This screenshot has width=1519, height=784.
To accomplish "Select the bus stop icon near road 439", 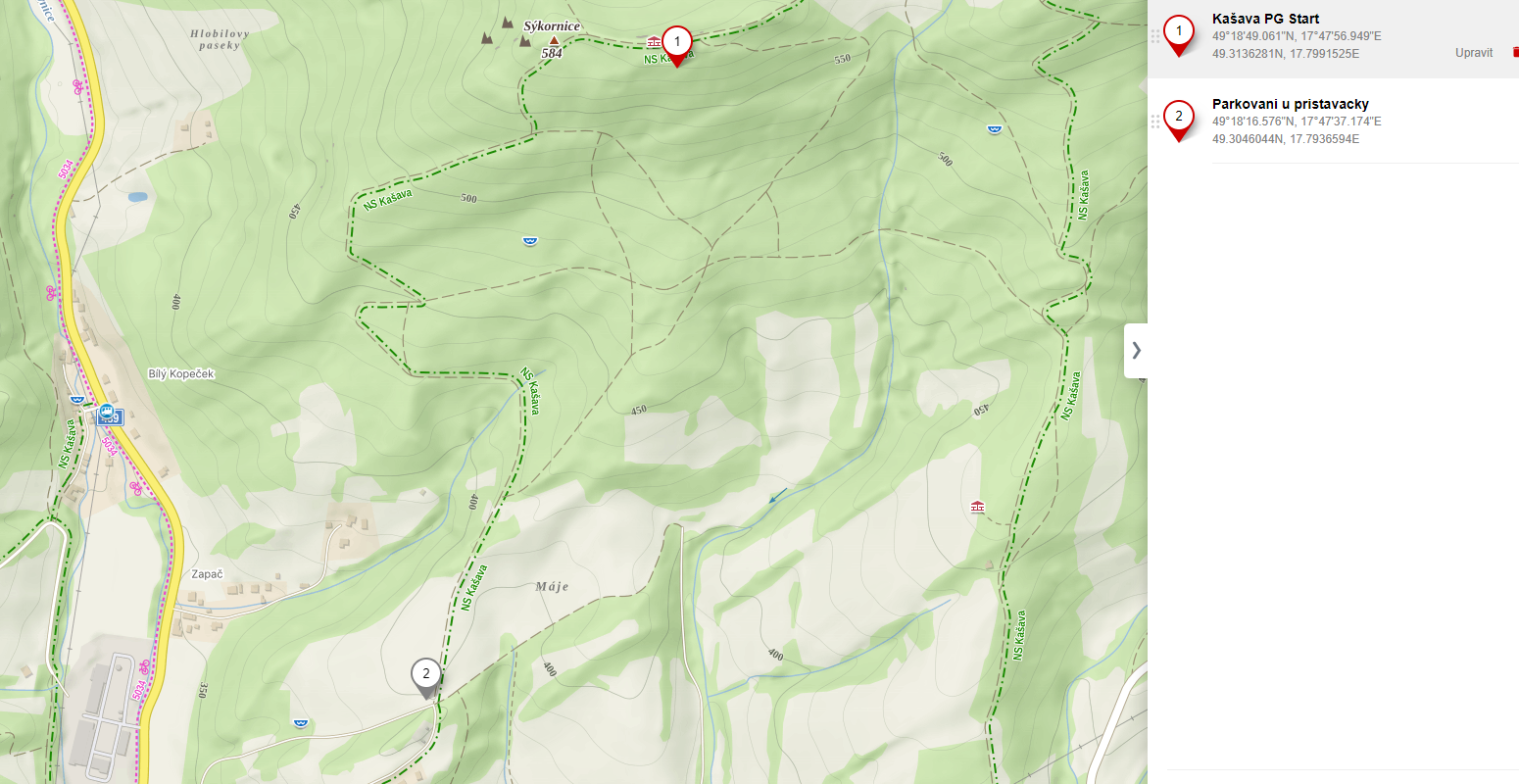I will [107, 413].
